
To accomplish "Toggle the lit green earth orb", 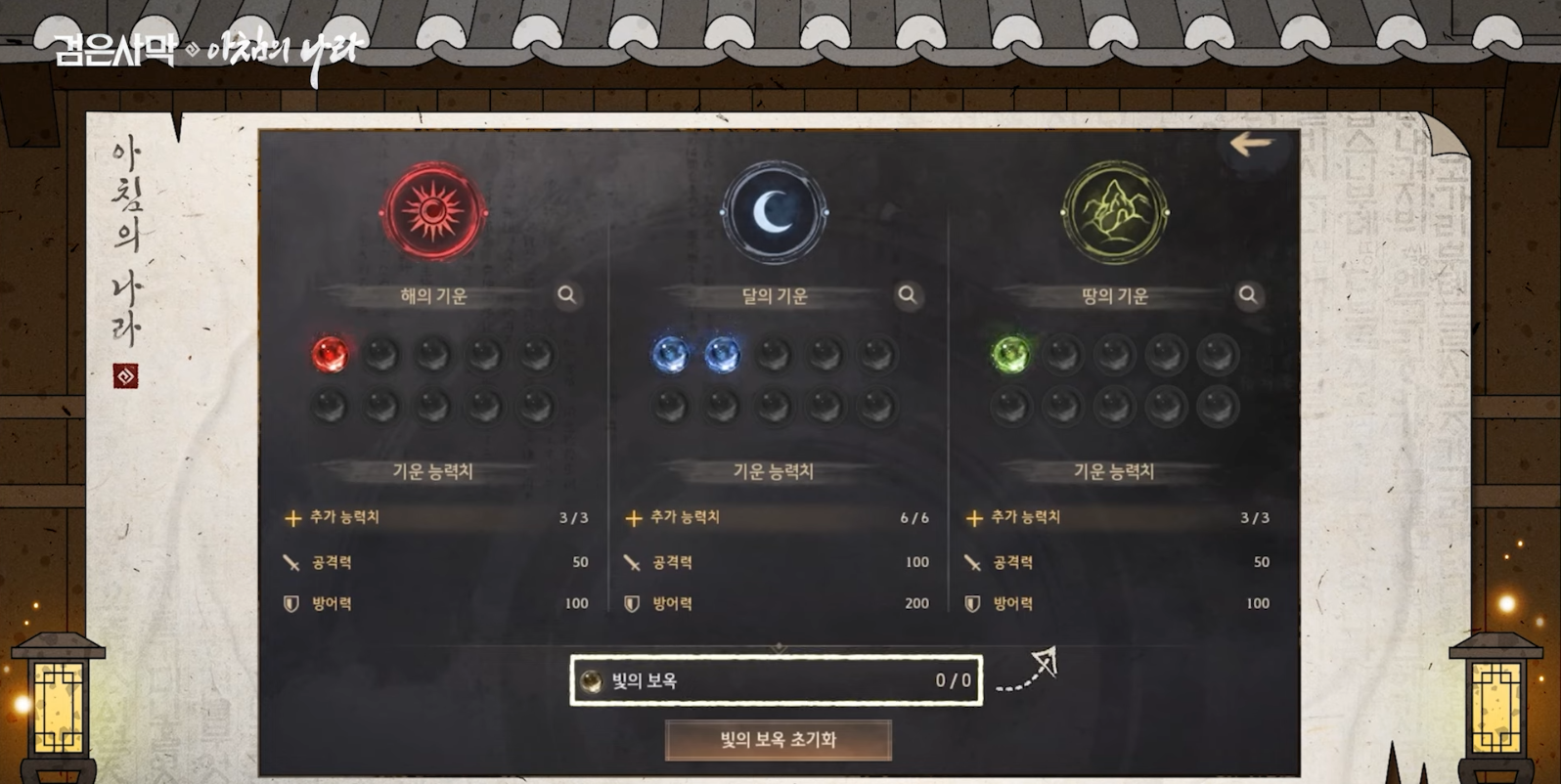I will pos(1010,354).
